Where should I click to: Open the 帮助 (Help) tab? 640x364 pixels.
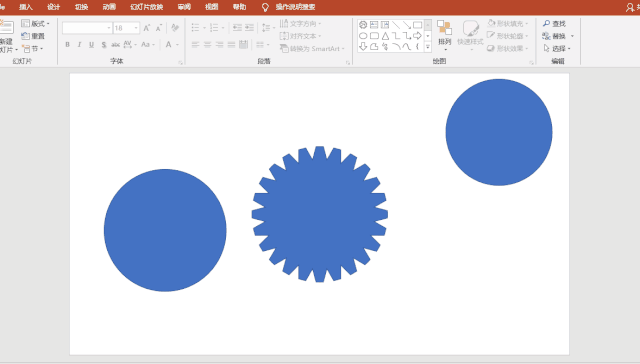coord(239,7)
